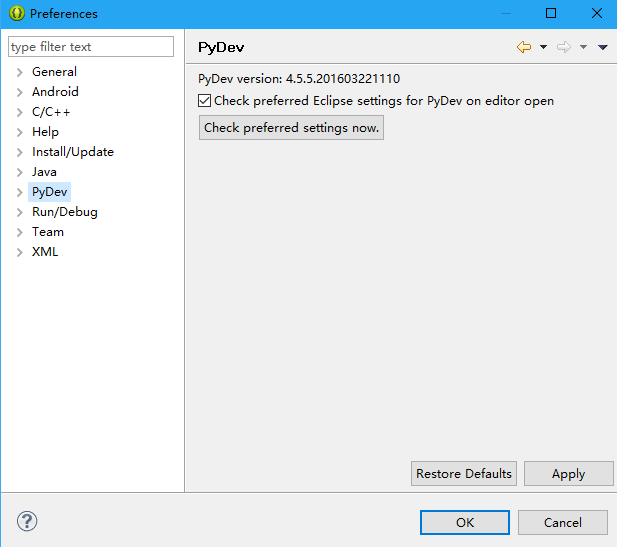Screen dimensions: 617x547
Task: Maximize the Preferences window
Action: [551, 13]
